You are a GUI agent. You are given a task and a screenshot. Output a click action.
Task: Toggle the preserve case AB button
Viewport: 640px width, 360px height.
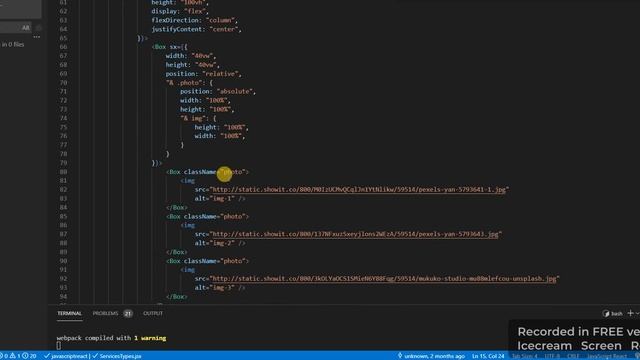tap(26, 28)
